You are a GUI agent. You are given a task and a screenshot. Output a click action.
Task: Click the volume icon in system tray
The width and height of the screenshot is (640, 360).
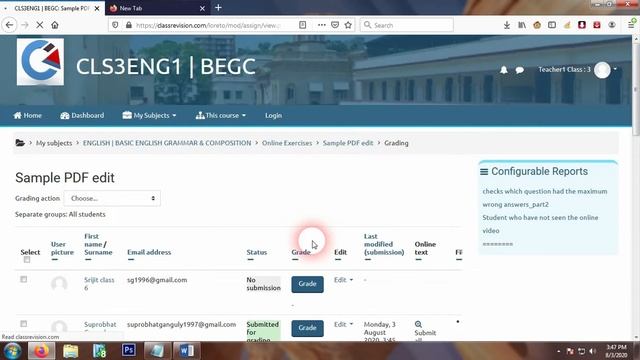pos(592,351)
